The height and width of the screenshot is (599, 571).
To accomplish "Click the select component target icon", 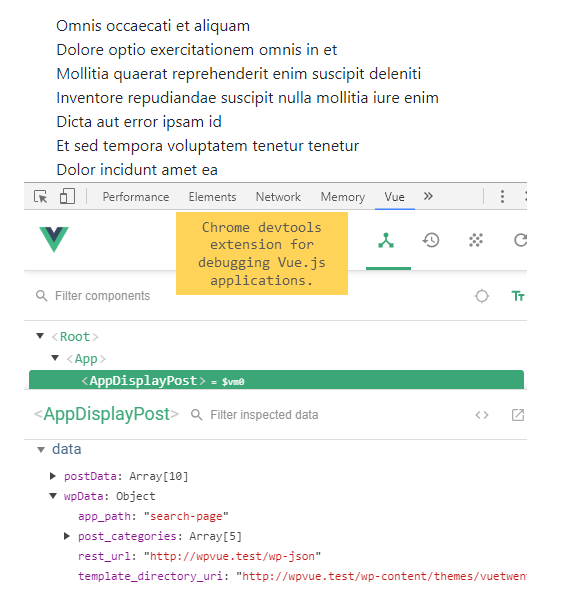I will [x=482, y=296].
